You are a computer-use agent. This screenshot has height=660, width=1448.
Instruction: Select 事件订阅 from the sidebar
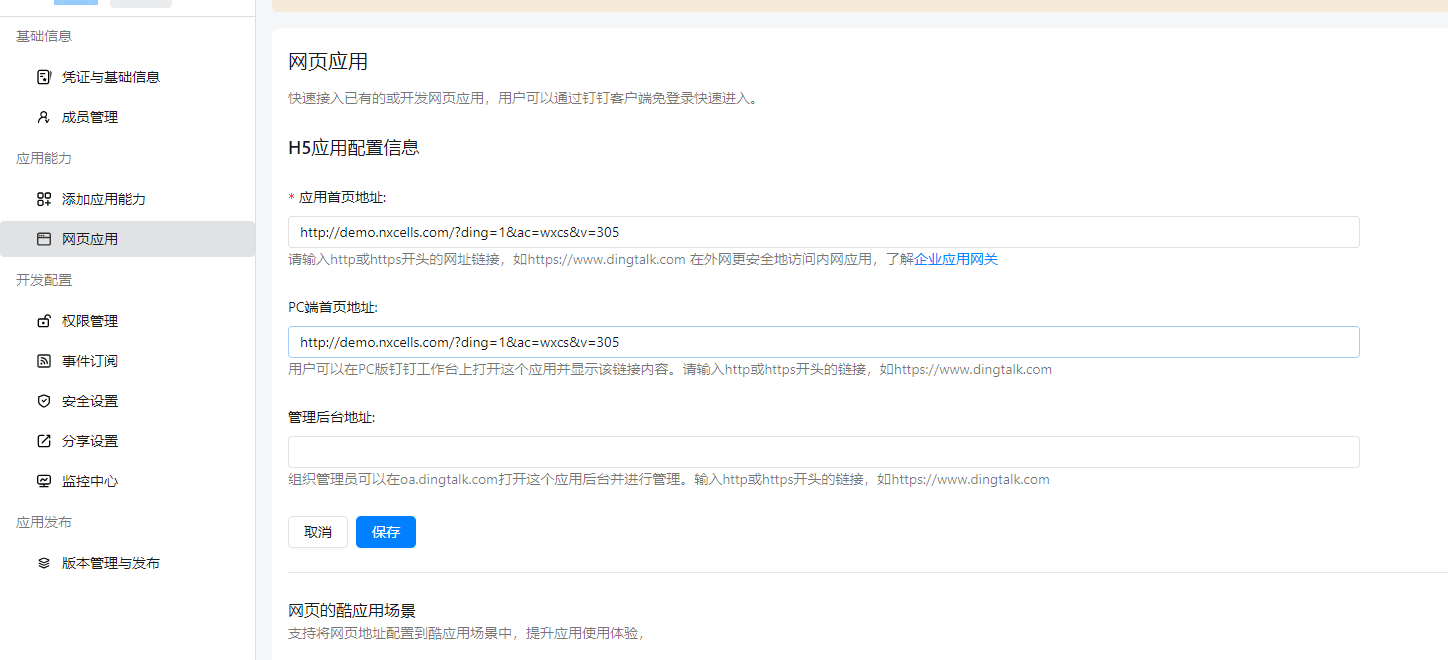pos(90,361)
